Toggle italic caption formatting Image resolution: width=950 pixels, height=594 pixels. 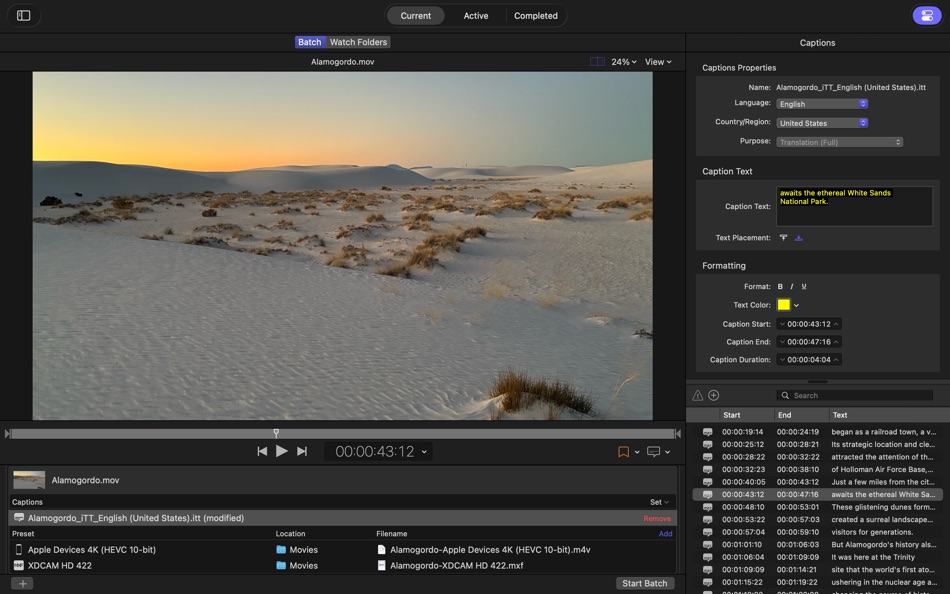coord(792,287)
